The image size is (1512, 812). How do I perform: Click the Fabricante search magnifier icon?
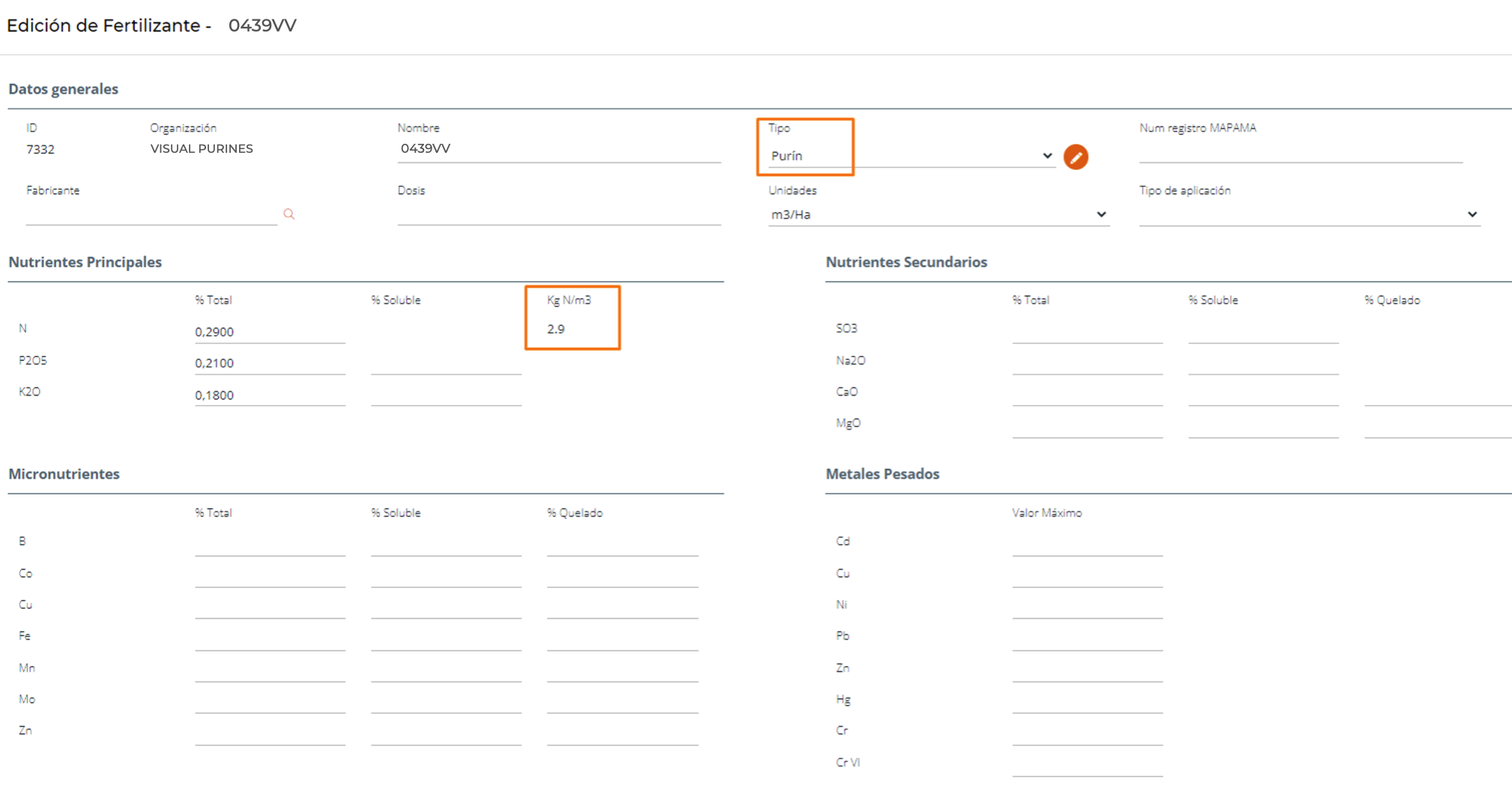tap(289, 214)
